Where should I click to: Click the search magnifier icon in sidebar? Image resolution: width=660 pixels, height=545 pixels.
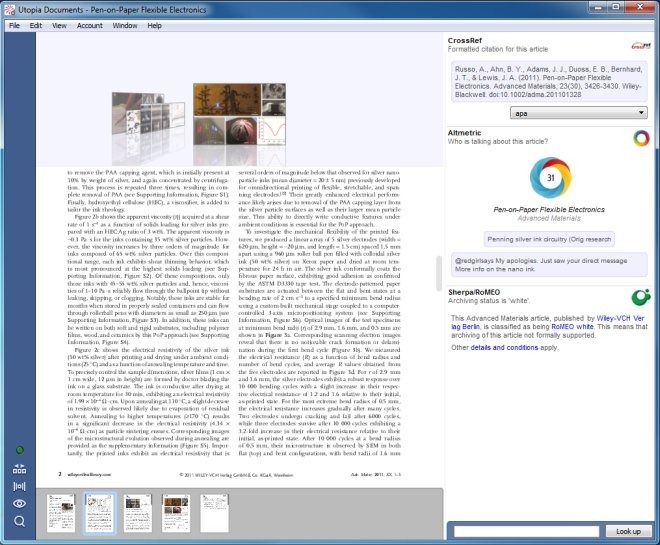(19, 522)
